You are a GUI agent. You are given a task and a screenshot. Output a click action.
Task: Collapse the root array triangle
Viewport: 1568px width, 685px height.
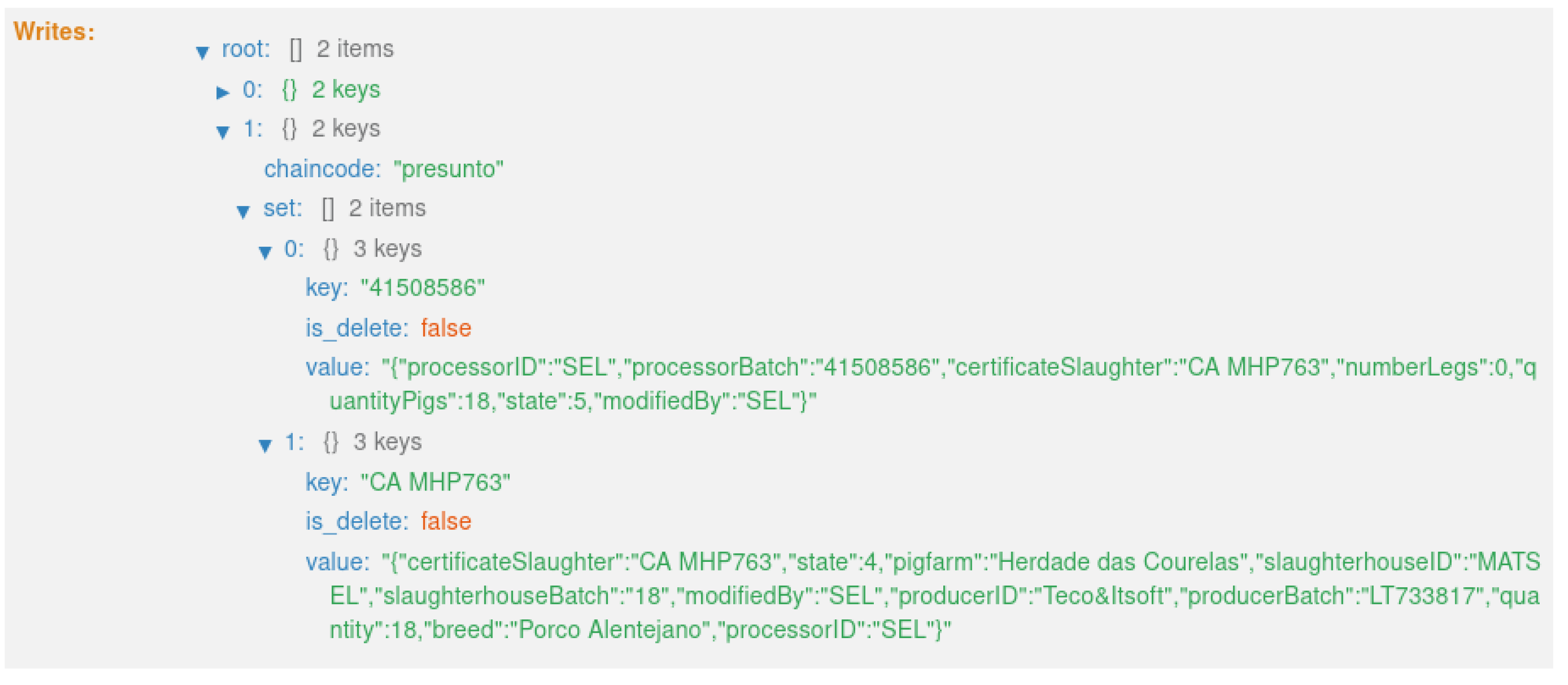(x=203, y=52)
